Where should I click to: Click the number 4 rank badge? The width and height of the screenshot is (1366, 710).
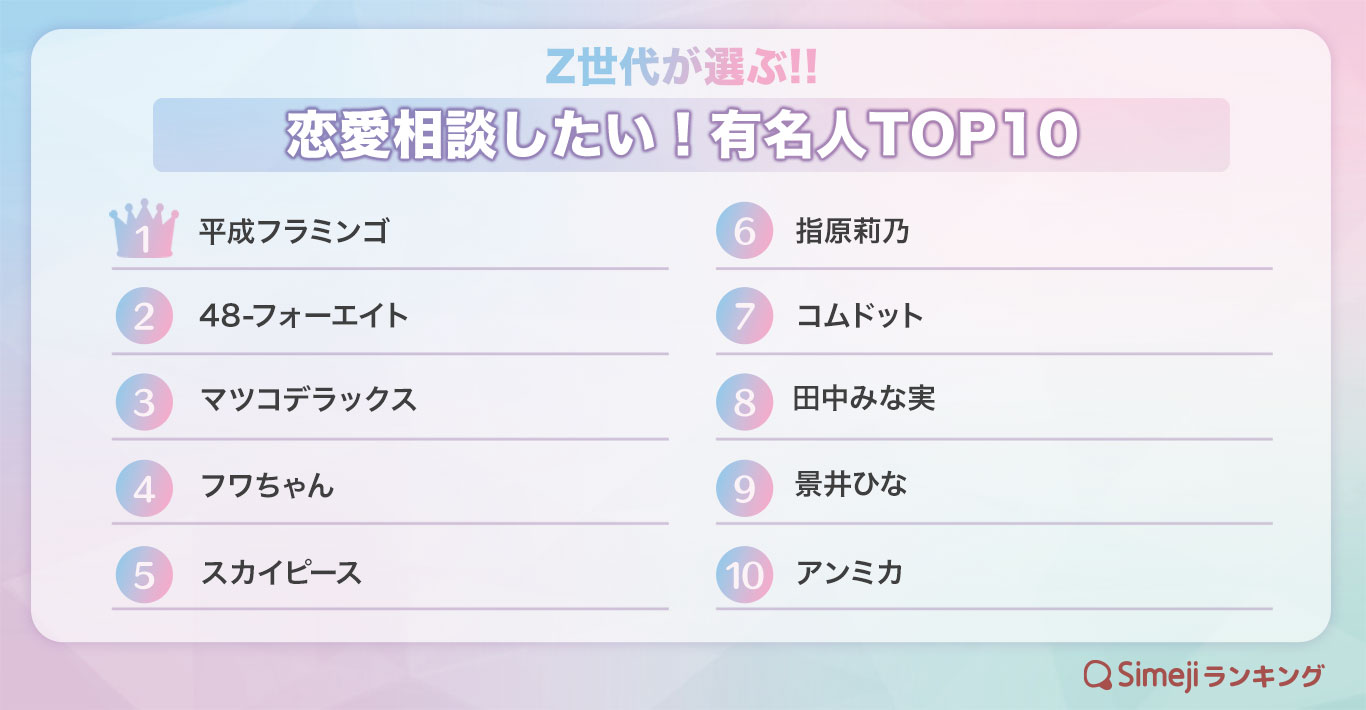144,488
